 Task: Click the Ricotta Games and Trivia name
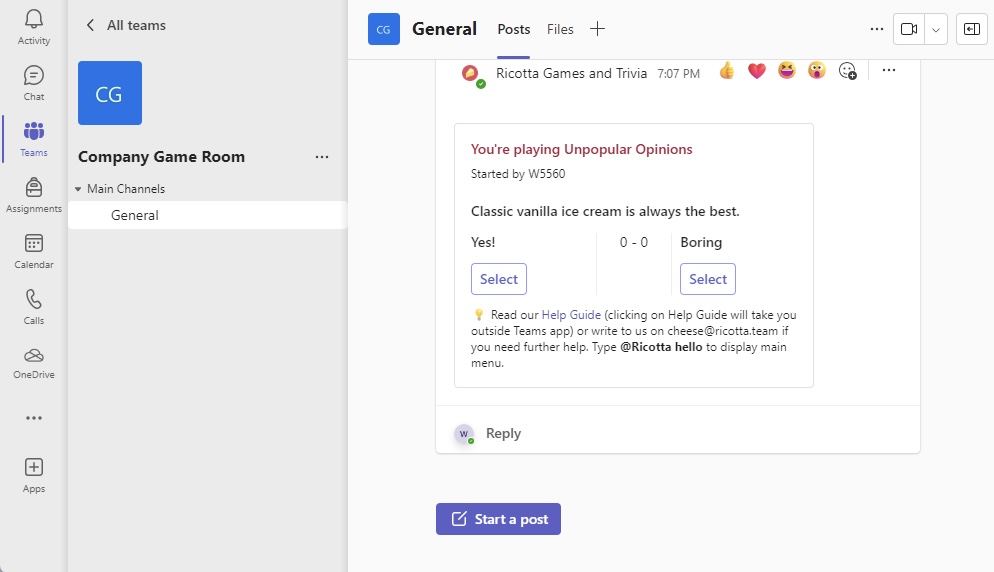coord(571,74)
